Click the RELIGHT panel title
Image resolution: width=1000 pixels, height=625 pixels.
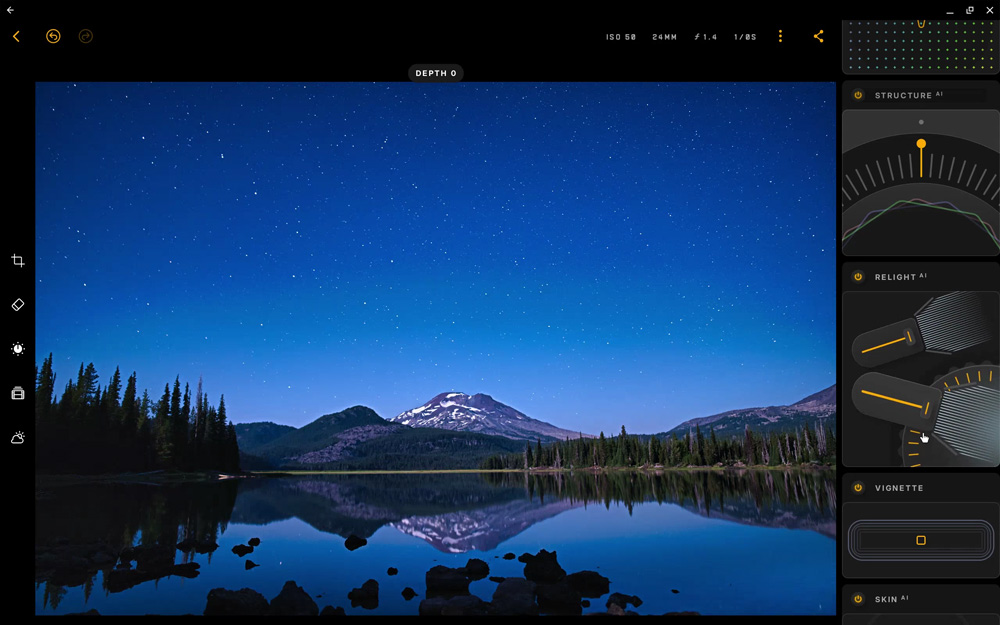pyautogui.click(x=895, y=277)
